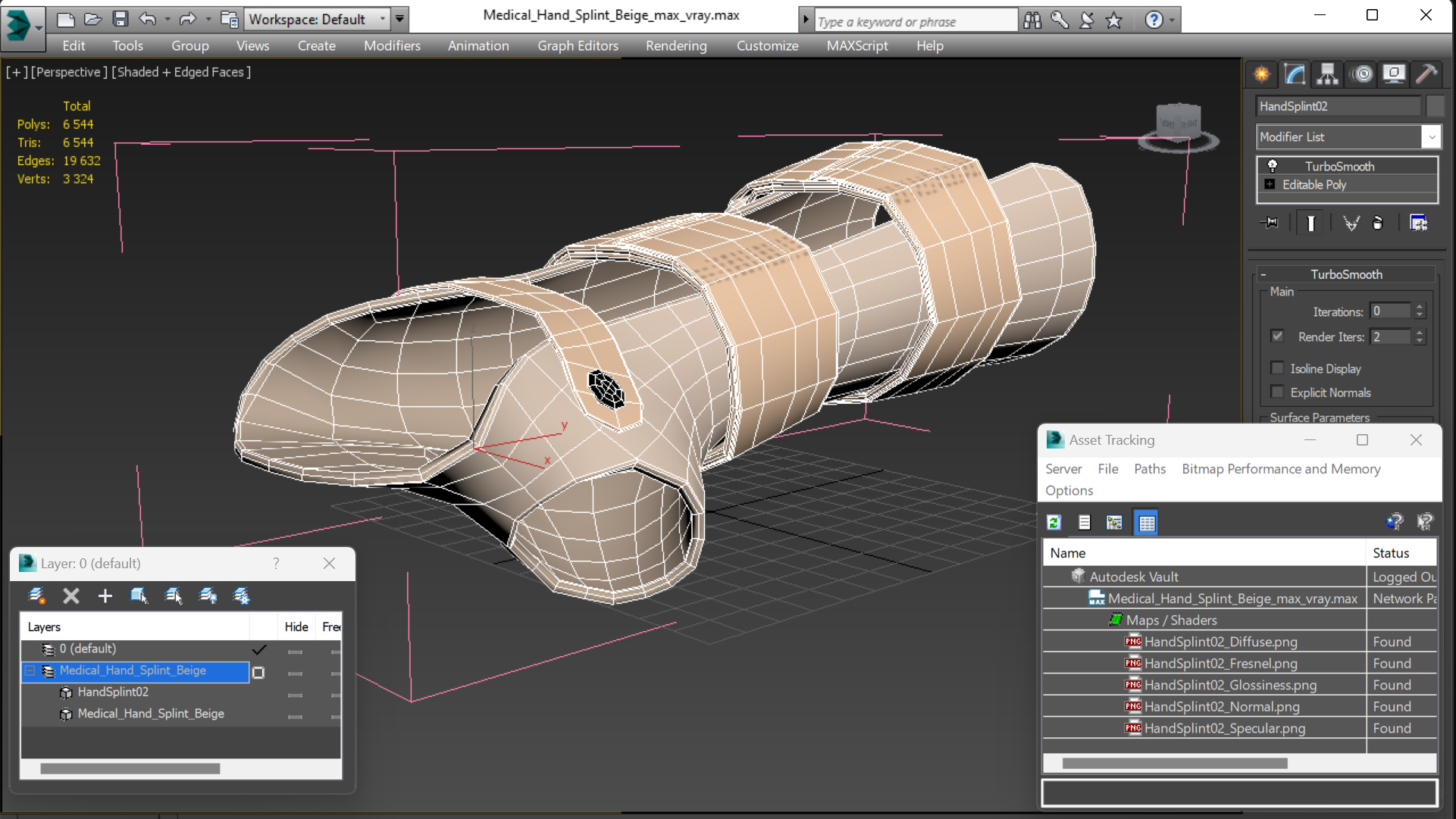Open the Graph Editors menu
Image resolution: width=1456 pixels, height=819 pixels.
tap(578, 45)
